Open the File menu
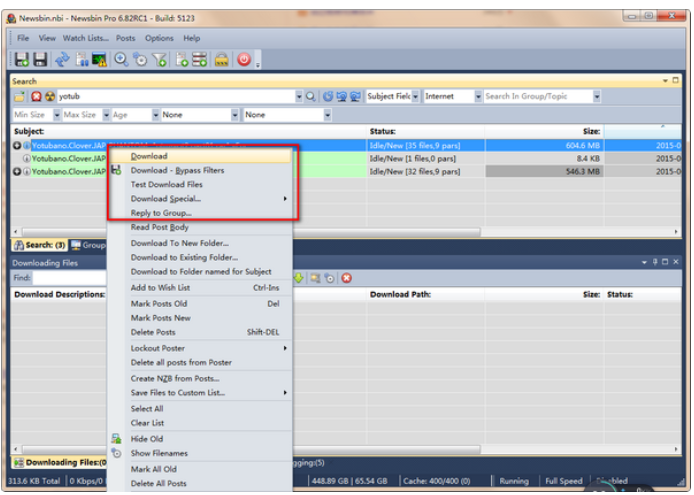This screenshot has width=694, height=495. click(23, 39)
